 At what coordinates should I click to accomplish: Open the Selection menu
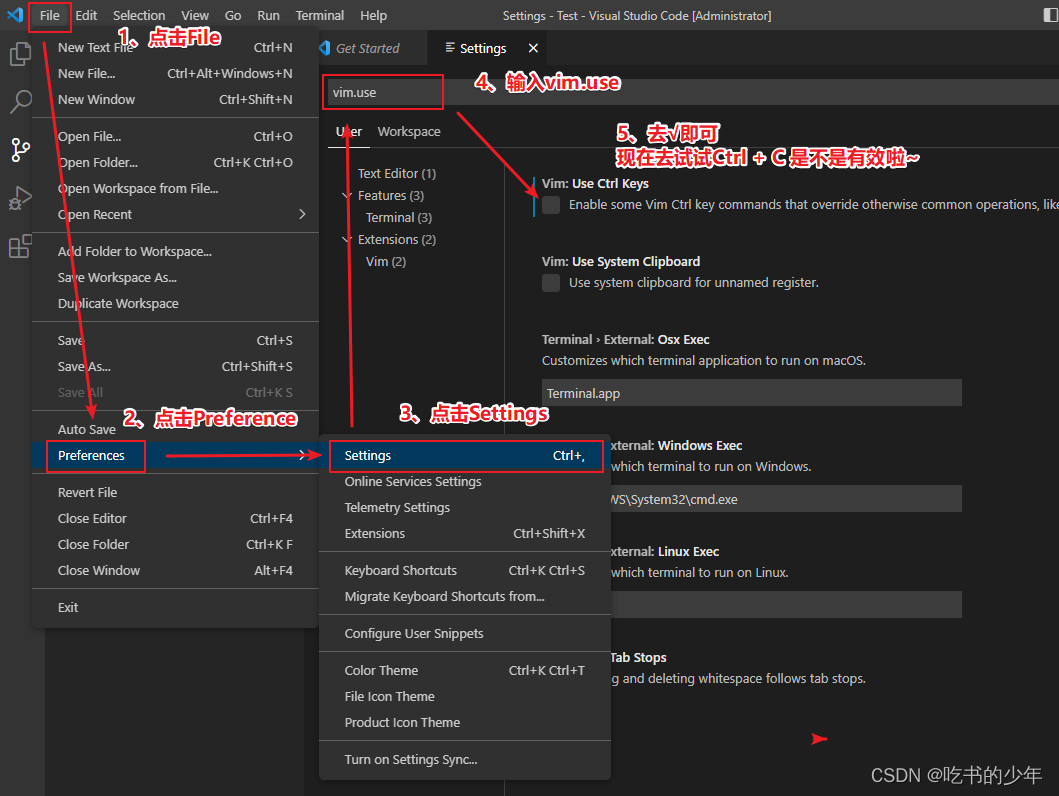point(138,15)
